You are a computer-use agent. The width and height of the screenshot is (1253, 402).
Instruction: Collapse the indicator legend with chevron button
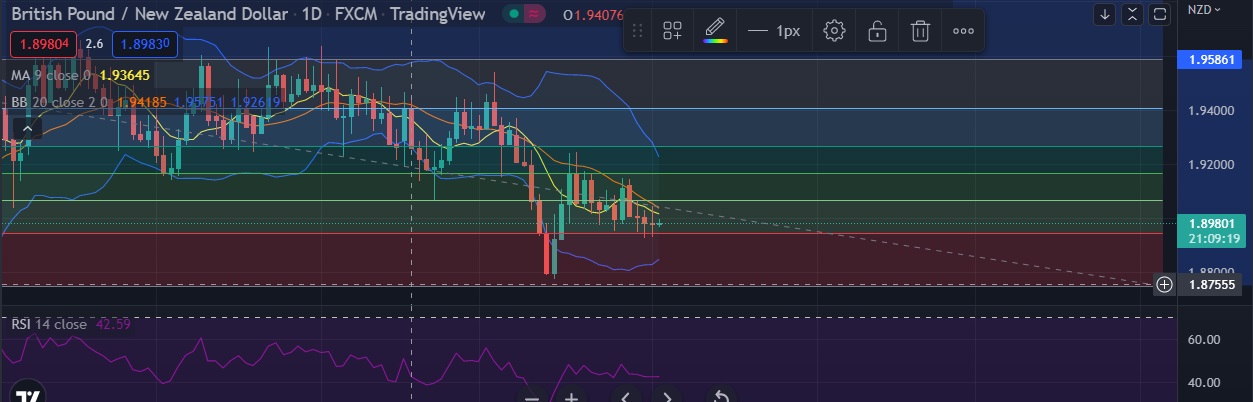(x=27, y=127)
